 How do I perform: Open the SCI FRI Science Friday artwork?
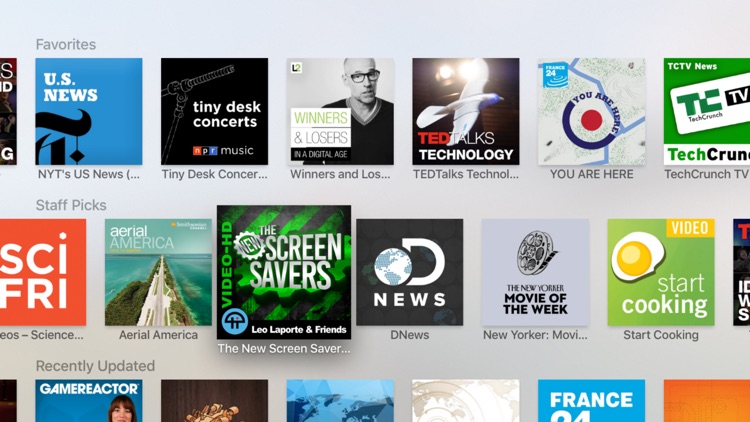coord(43,272)
